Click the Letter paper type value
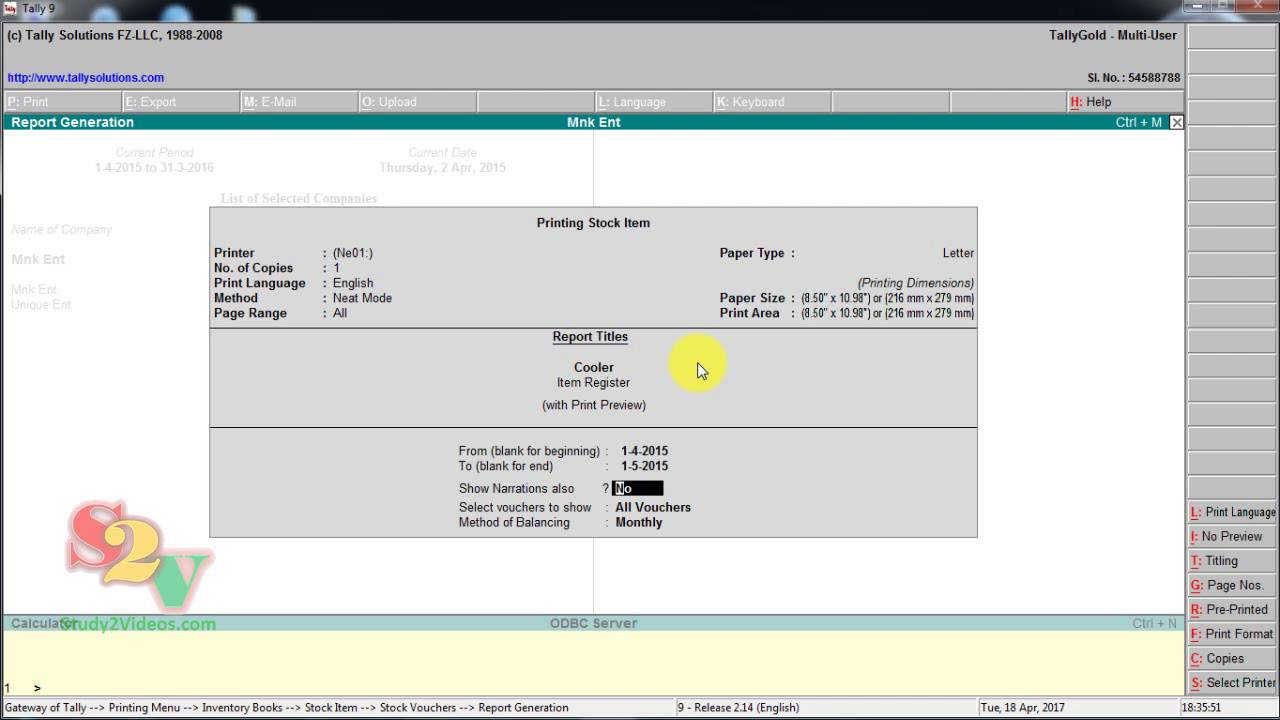 pos(958,253)
